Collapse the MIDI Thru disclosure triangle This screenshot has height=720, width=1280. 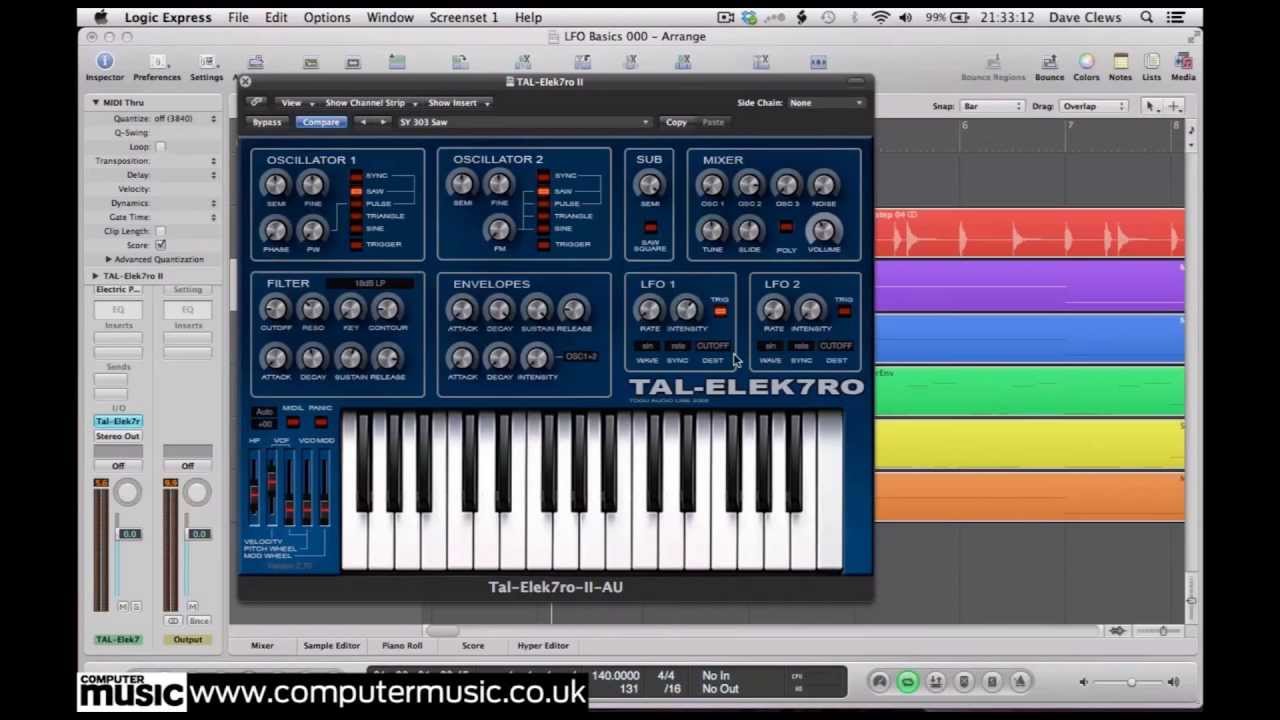point(96,102)
